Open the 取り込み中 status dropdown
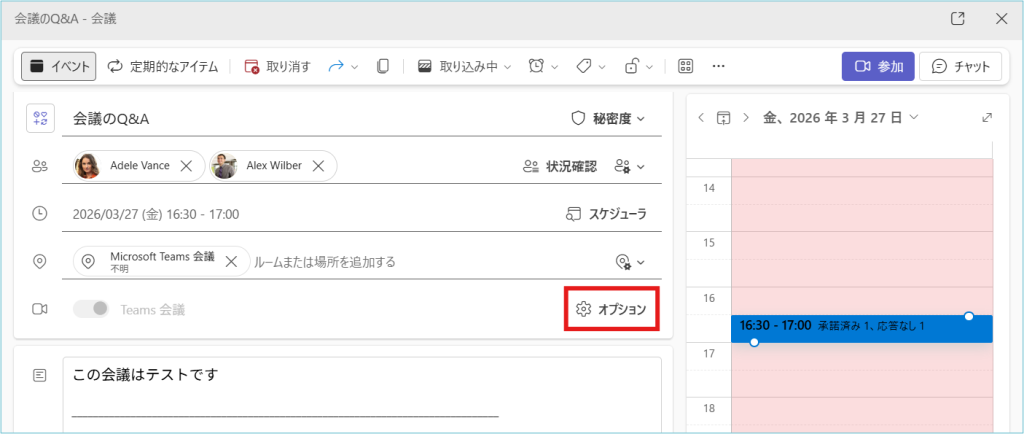The height and width of the screenshot is (434, 1024). tap(464, 67)
